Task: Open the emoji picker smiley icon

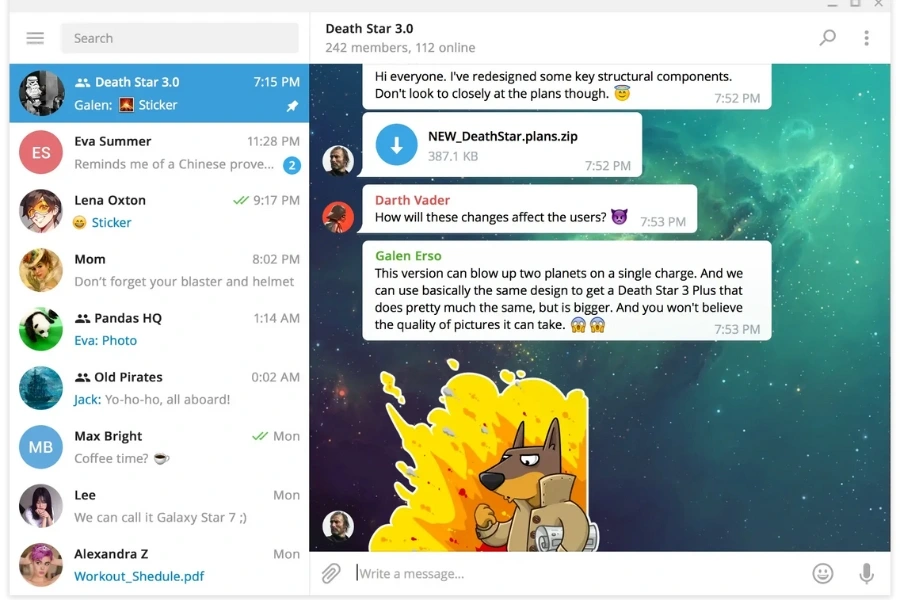Action: 823,573
